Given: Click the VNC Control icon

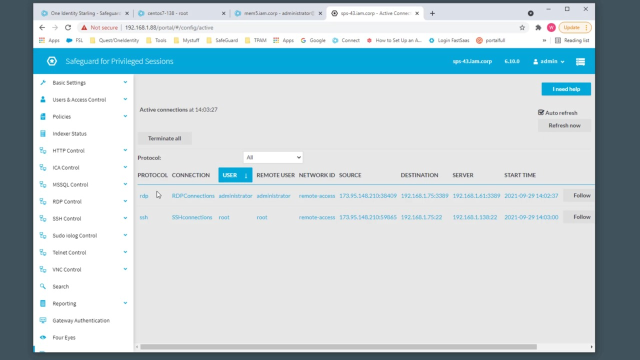Looking at the screenshot, I should (43, 269).
